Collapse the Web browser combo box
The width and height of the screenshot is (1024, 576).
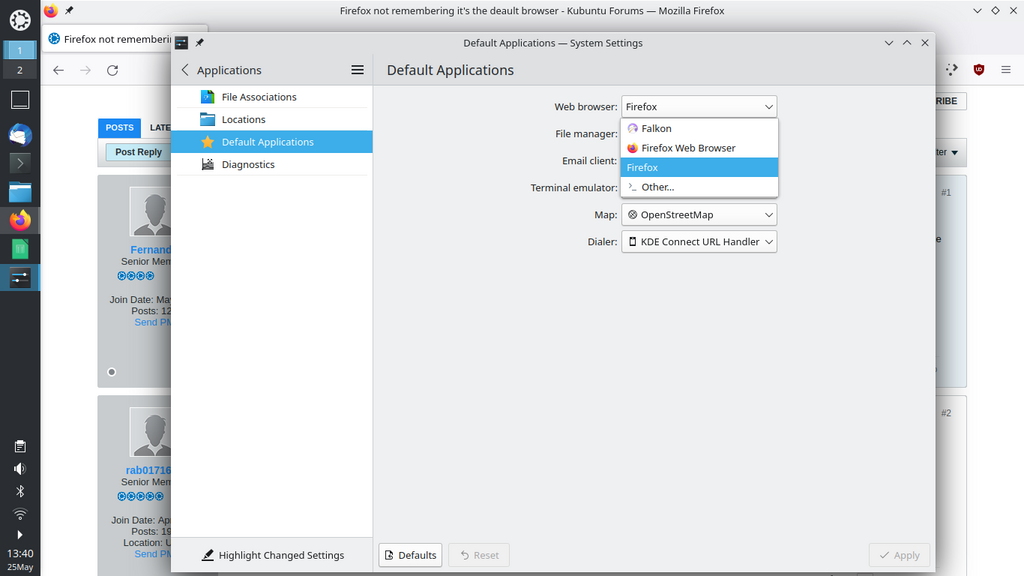pyautogui.click(x=699, y=107)
